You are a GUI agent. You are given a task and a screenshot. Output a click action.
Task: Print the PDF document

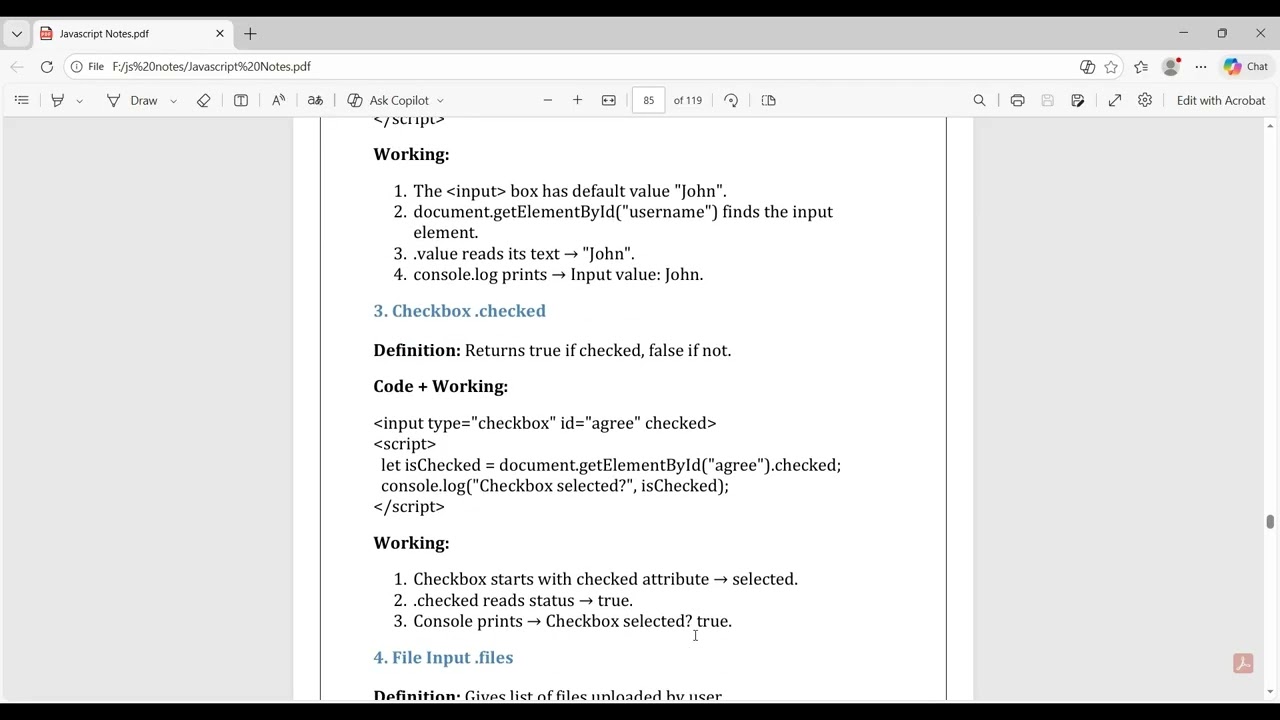[1017, 100]
